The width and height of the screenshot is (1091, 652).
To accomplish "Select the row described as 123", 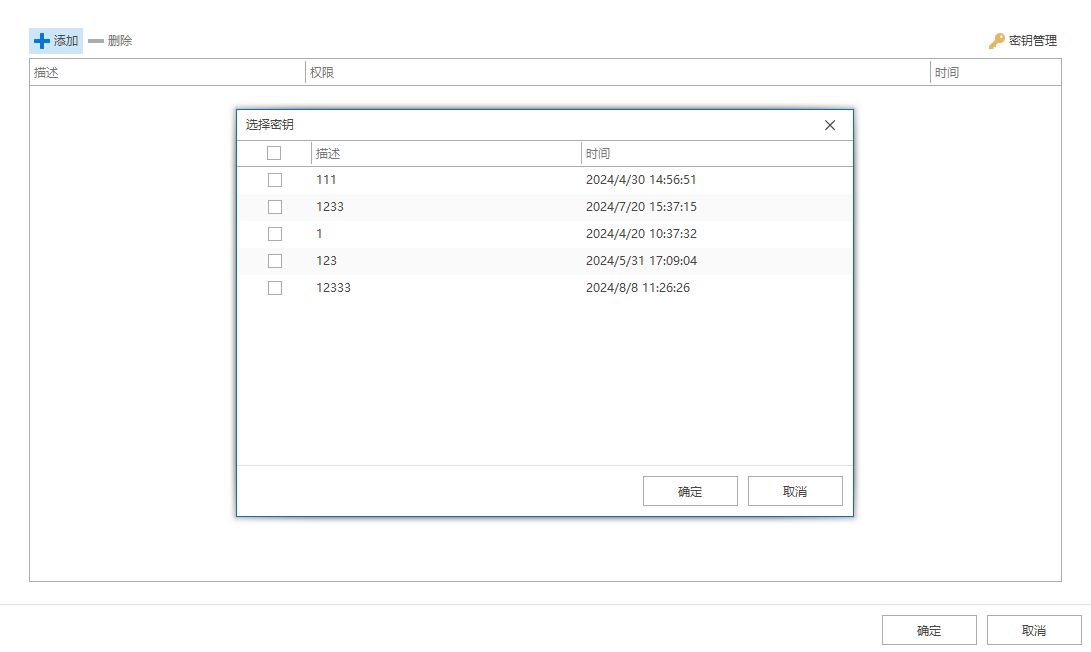I will point(545,261).
